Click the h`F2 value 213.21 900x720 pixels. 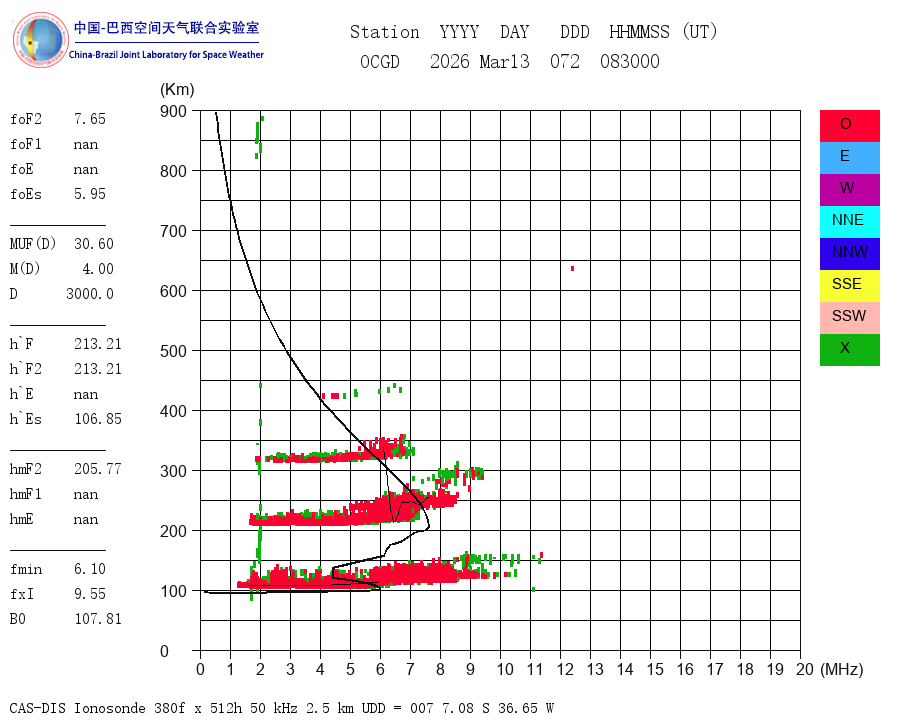(x=98, y=369)
